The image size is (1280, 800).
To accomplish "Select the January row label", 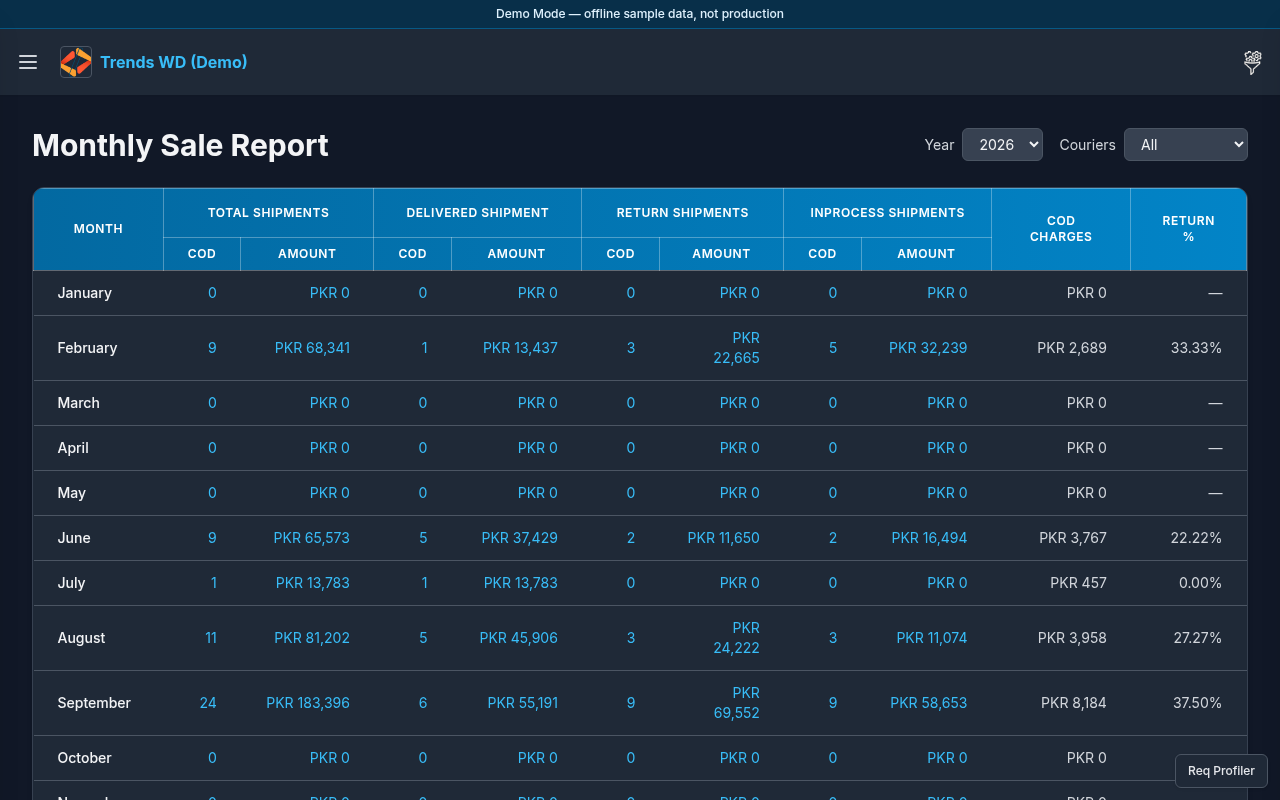I will click(84, 293).
